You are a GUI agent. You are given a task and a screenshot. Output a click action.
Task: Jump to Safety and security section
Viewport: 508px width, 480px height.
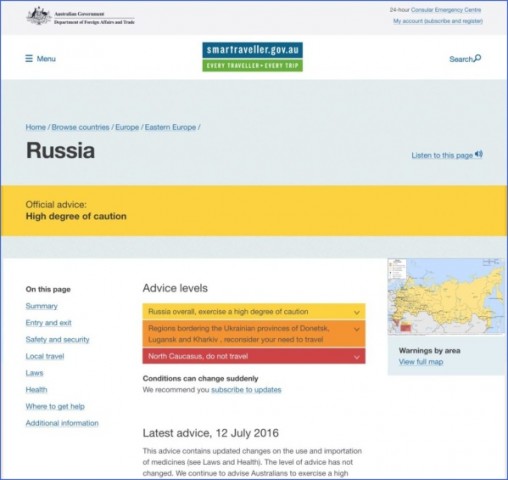coord(57,339)
